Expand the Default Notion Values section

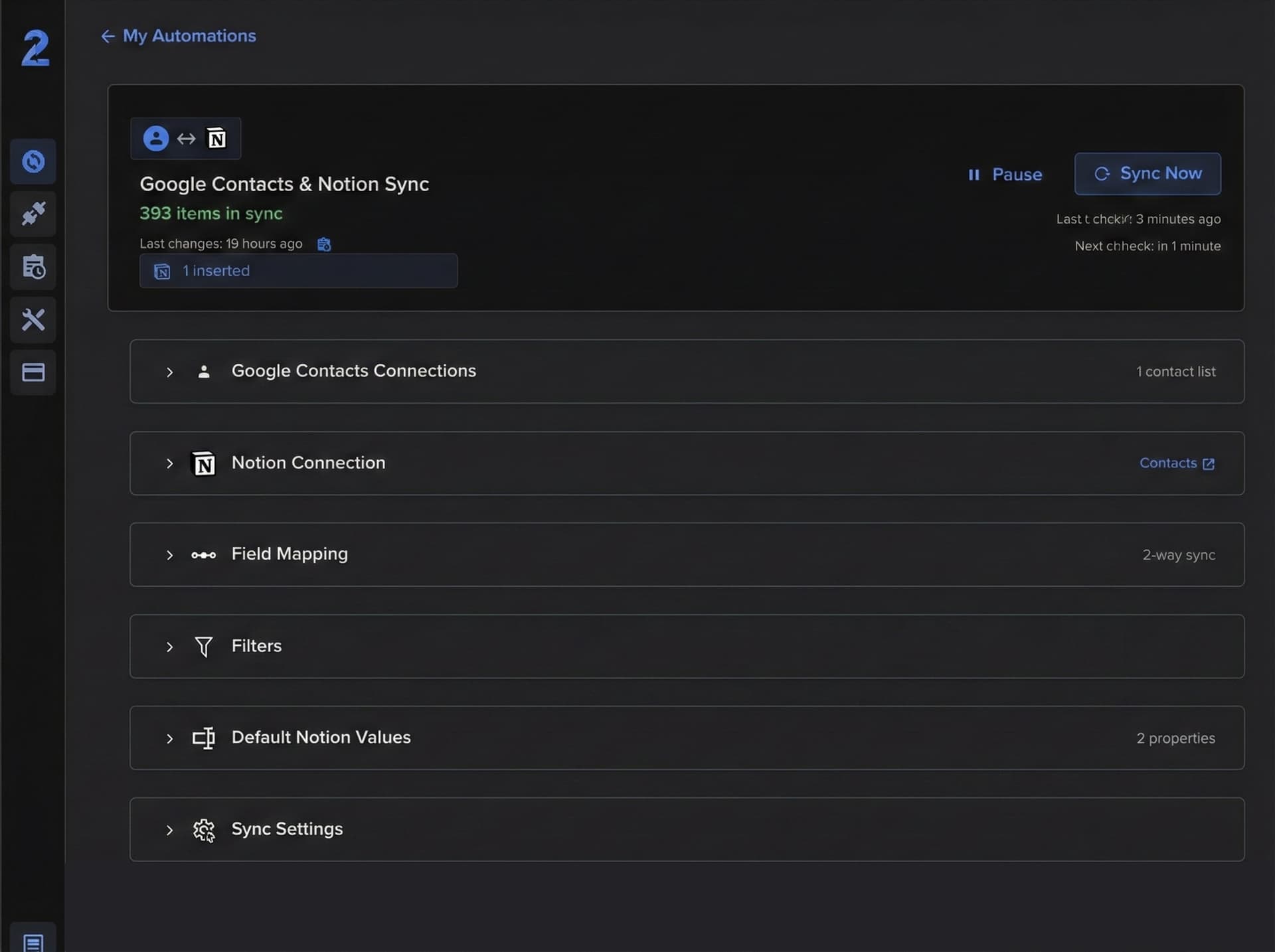pyautogui.click(x=169, y=739)
